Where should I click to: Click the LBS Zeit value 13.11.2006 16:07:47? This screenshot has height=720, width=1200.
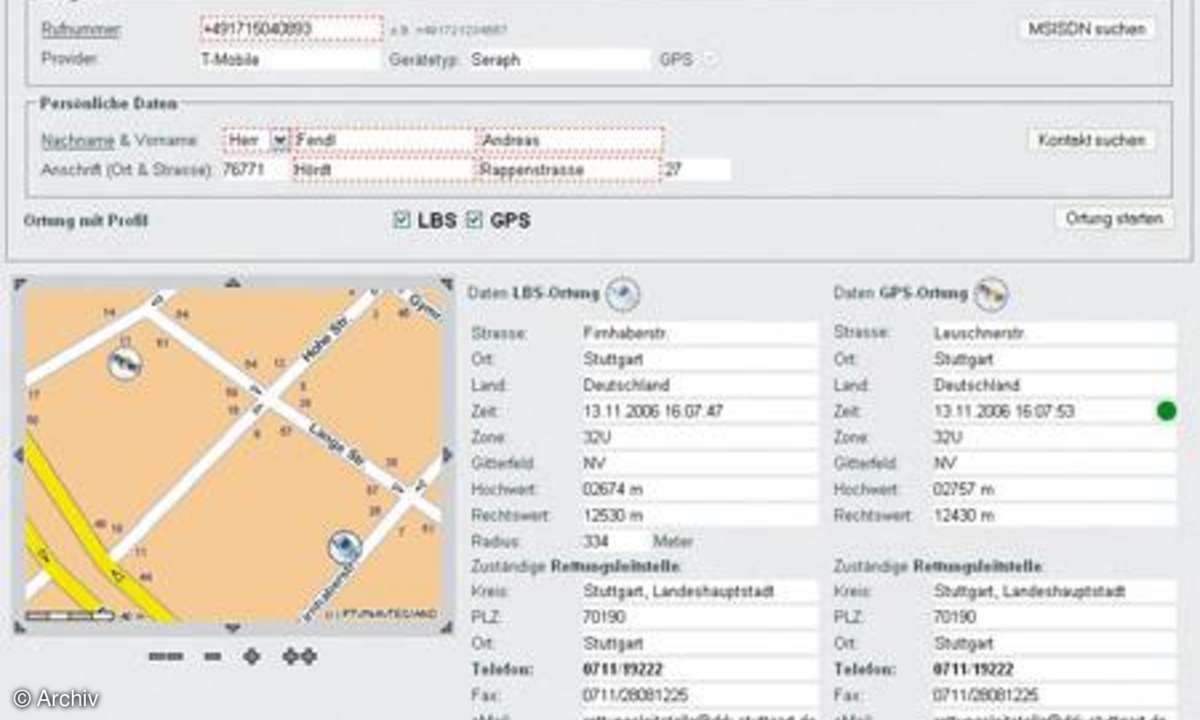698,411
